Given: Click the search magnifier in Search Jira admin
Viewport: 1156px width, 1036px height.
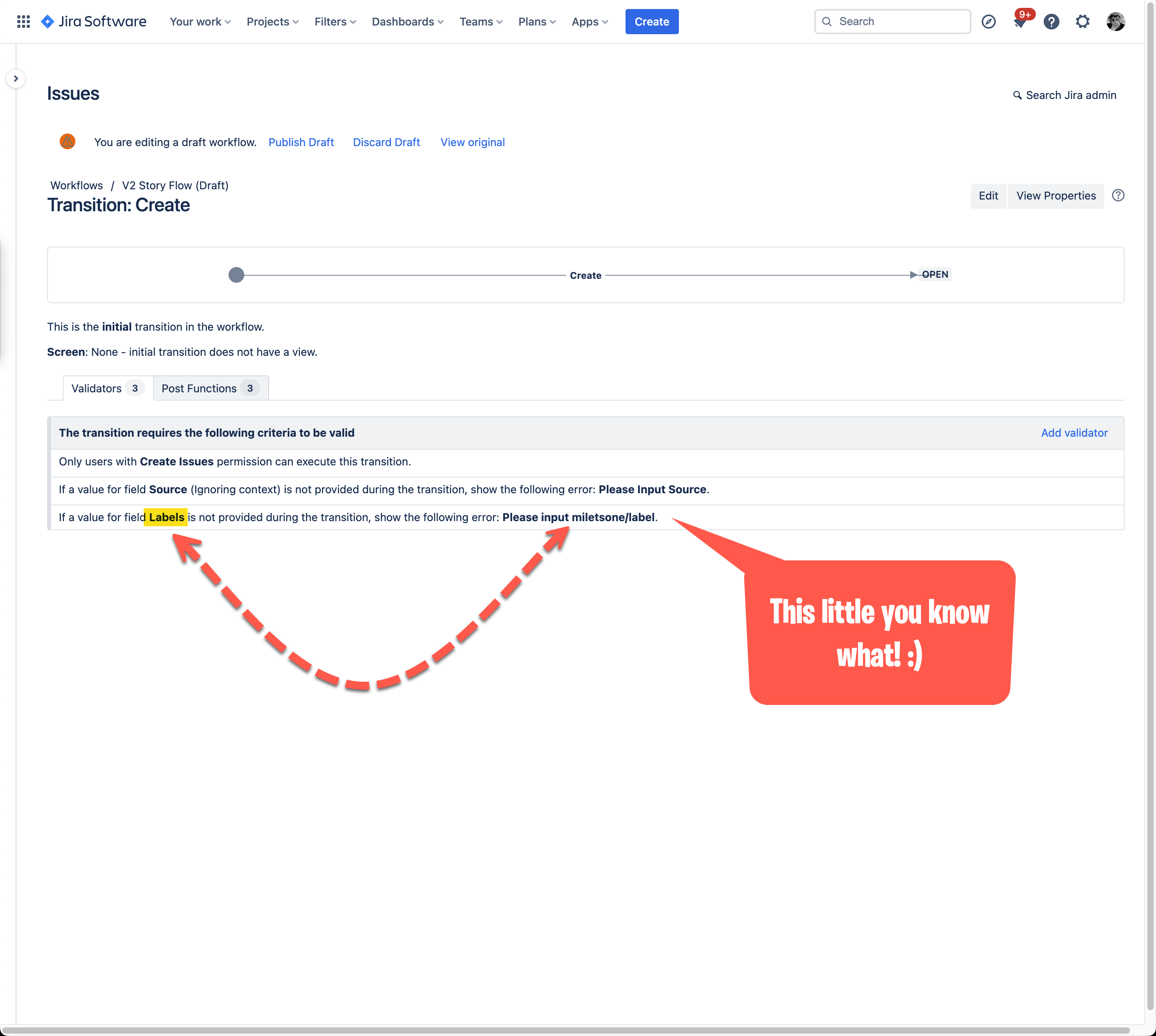Looking at the screenshot, I should (x=1017, y=95).
